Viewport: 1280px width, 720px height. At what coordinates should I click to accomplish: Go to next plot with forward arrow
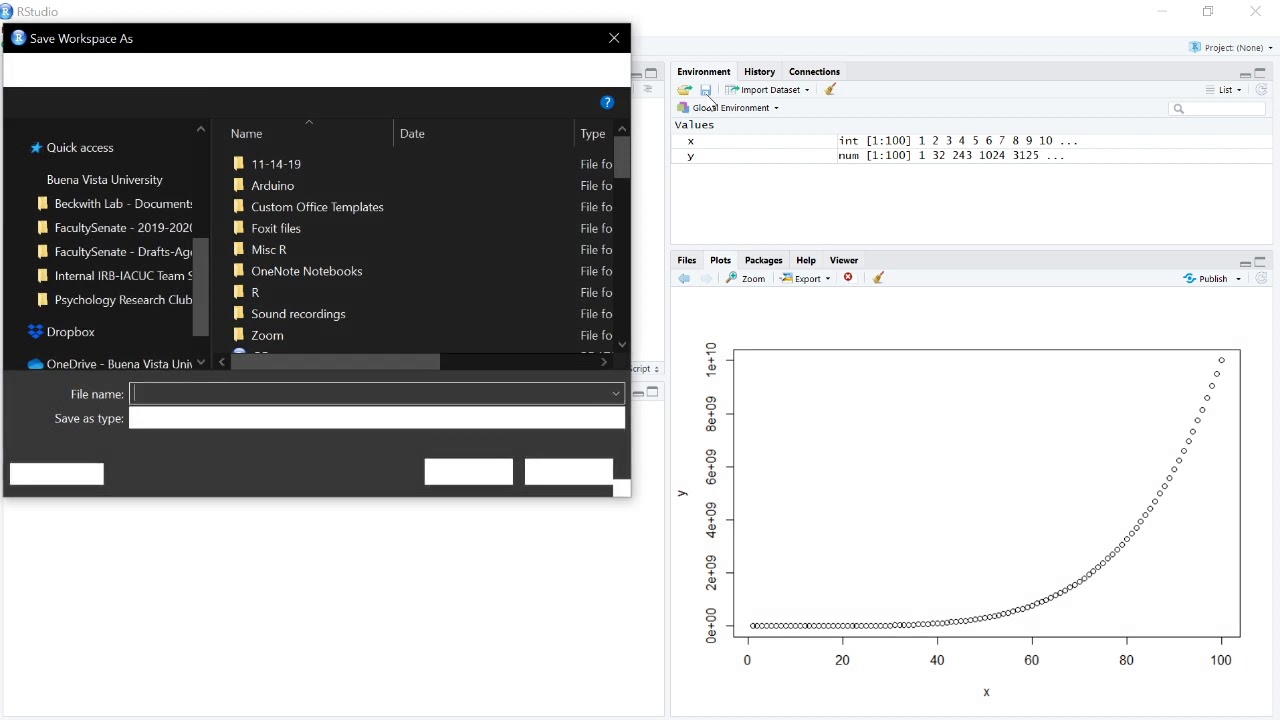pyautogui.click(x=706, y=279)
